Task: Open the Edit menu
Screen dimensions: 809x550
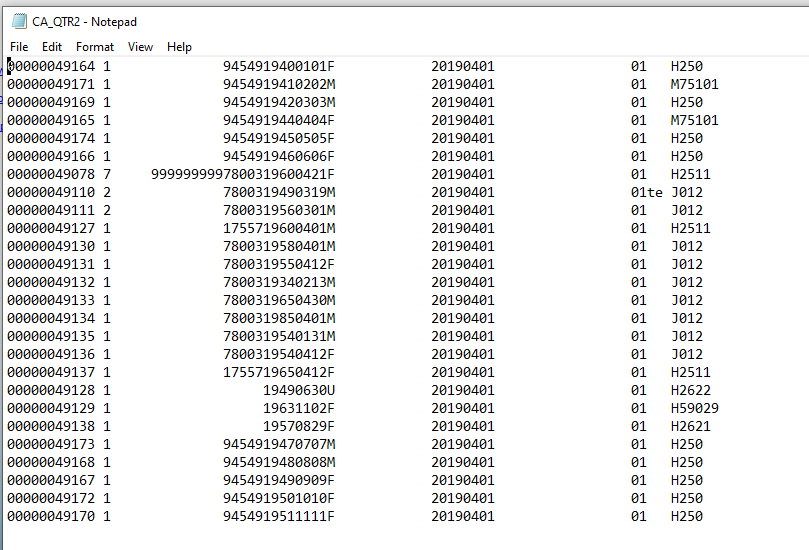Action: point(52,47)
